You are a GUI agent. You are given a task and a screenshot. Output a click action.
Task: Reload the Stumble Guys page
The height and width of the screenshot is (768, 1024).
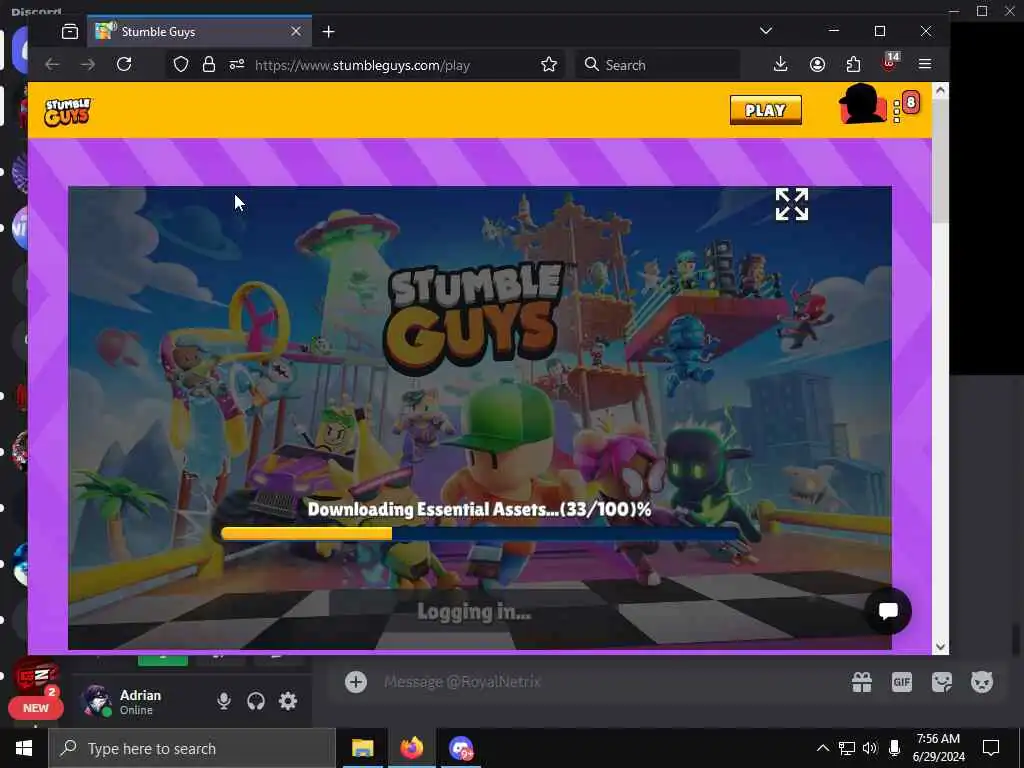(x=124, y=64)
